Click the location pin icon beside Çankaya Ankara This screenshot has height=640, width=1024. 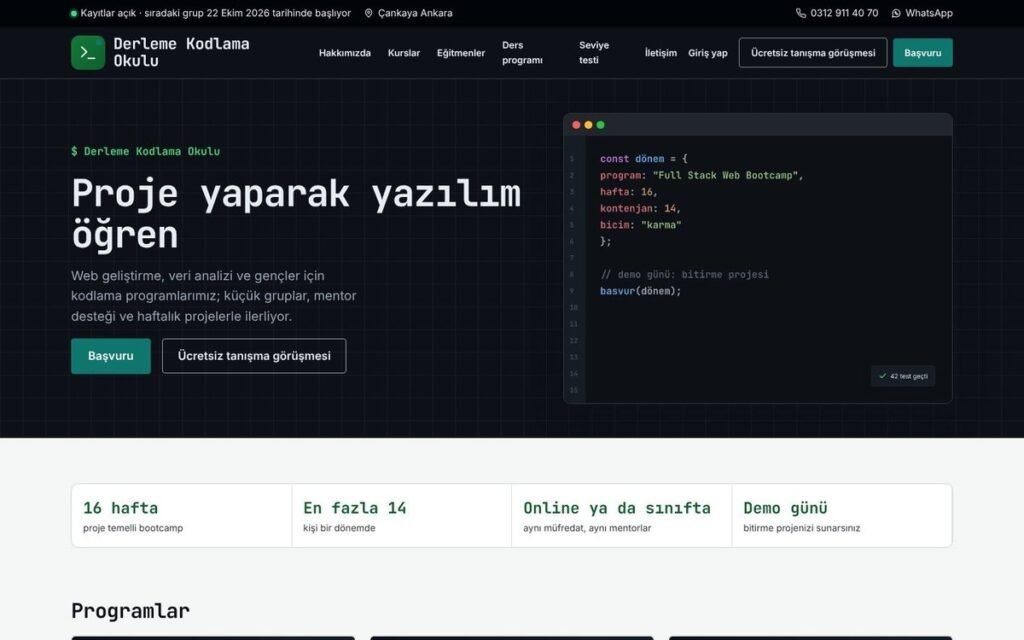(x=368, y=13)
